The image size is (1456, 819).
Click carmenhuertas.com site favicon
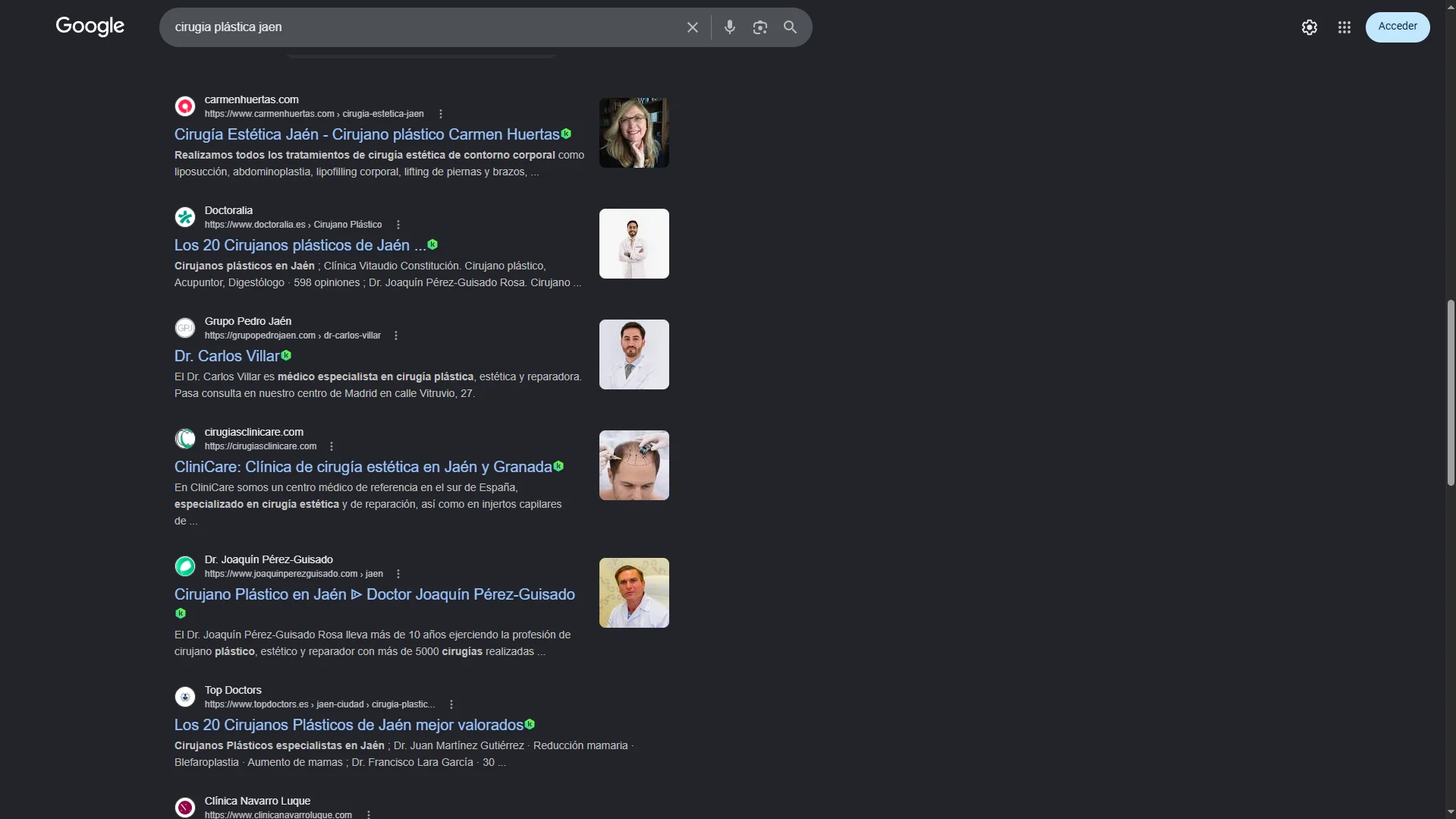pos(185,106)
